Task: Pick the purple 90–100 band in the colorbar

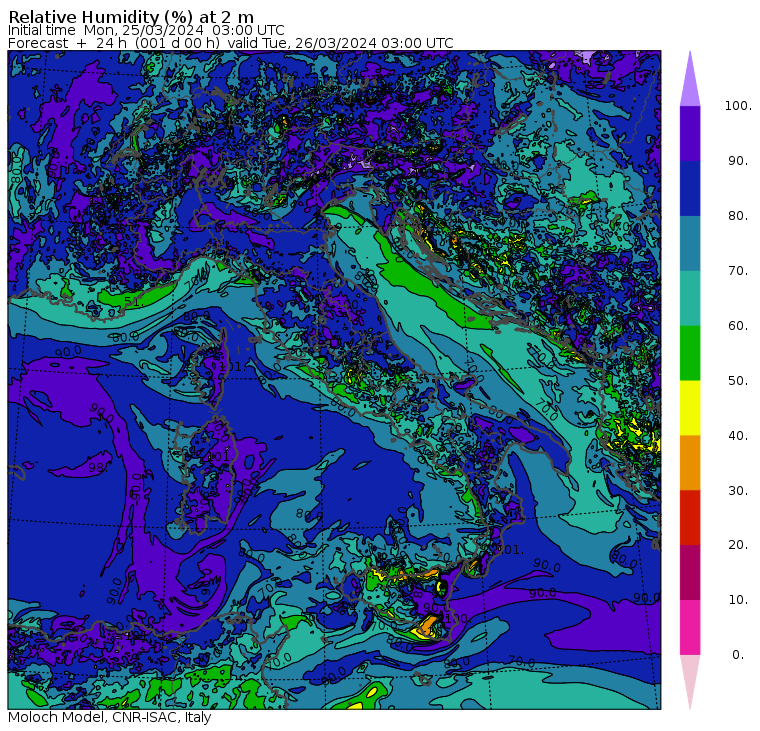Action: pos(690,133)
